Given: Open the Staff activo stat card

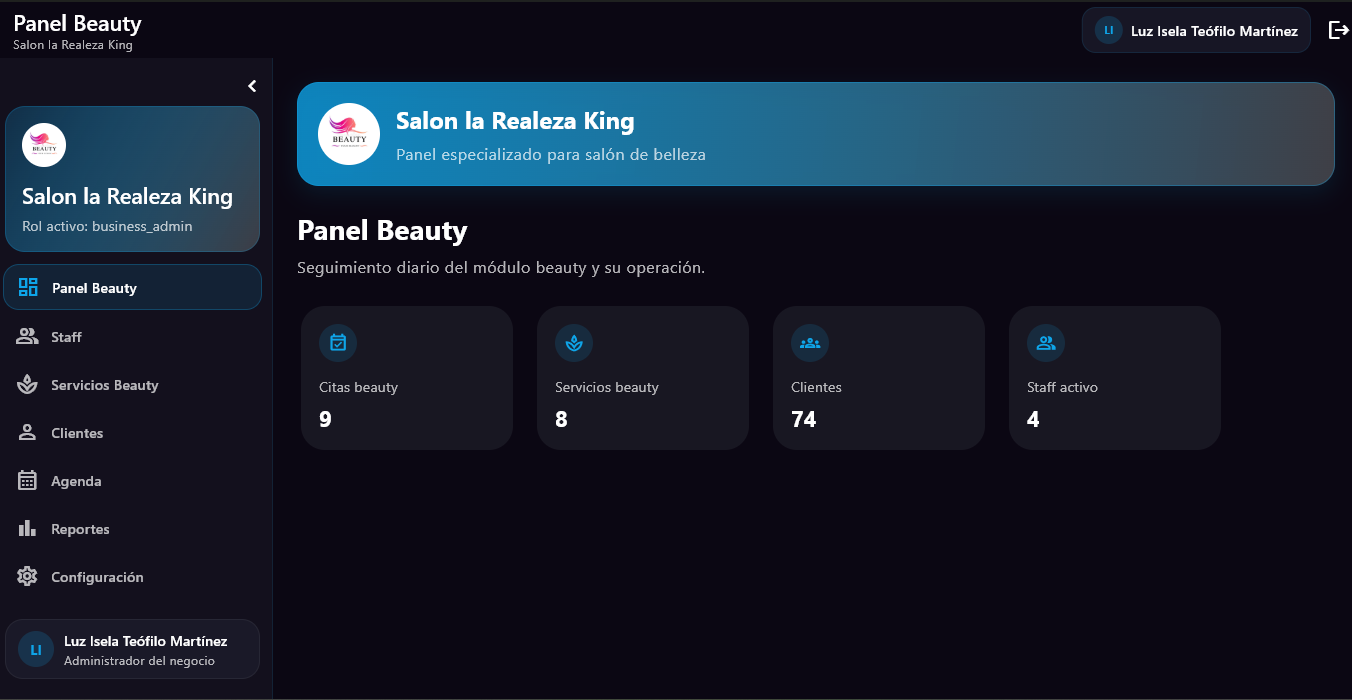Looking at the screenshot, I should [1115, 378].
